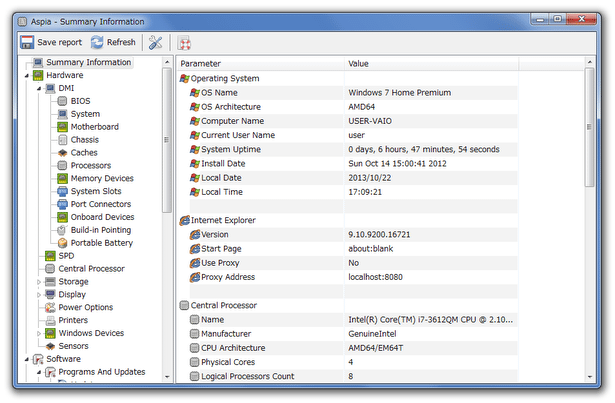Expand the Windows Devices tree node
Viewport: 615px width, 403px height.
point(39,334)
